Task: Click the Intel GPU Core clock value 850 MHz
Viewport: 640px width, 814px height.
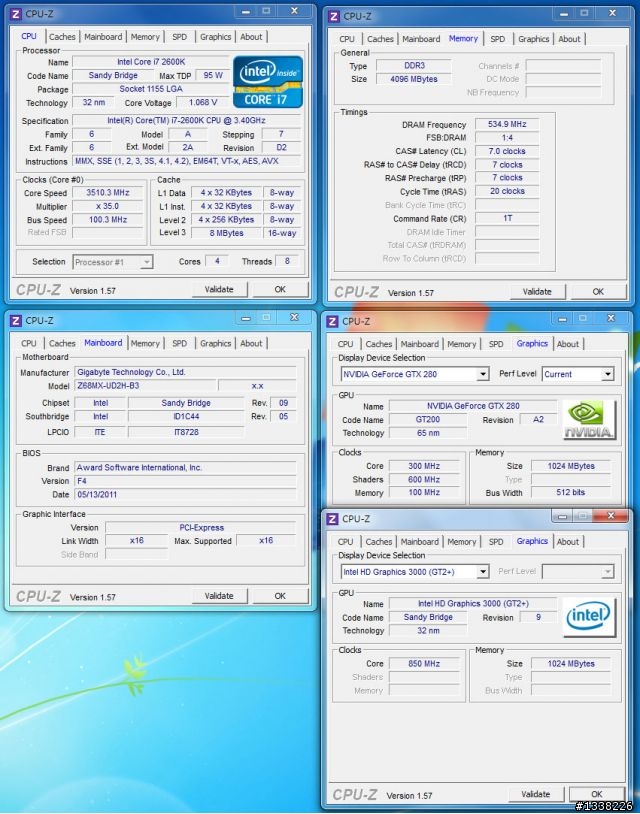Action: coord(424,663)
